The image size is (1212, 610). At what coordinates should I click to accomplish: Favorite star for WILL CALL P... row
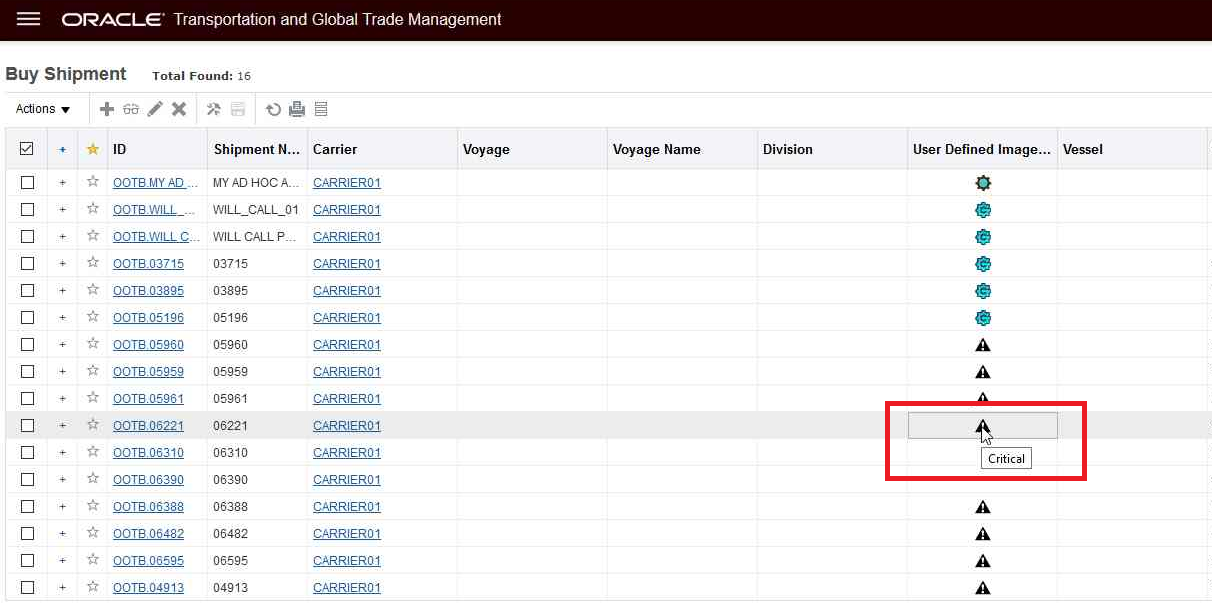[93, 236]
